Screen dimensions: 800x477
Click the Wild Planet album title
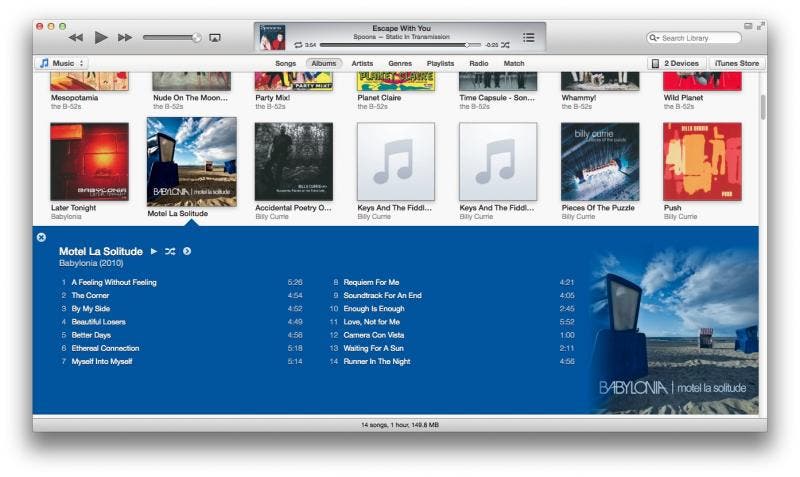(x=683, y=97)
